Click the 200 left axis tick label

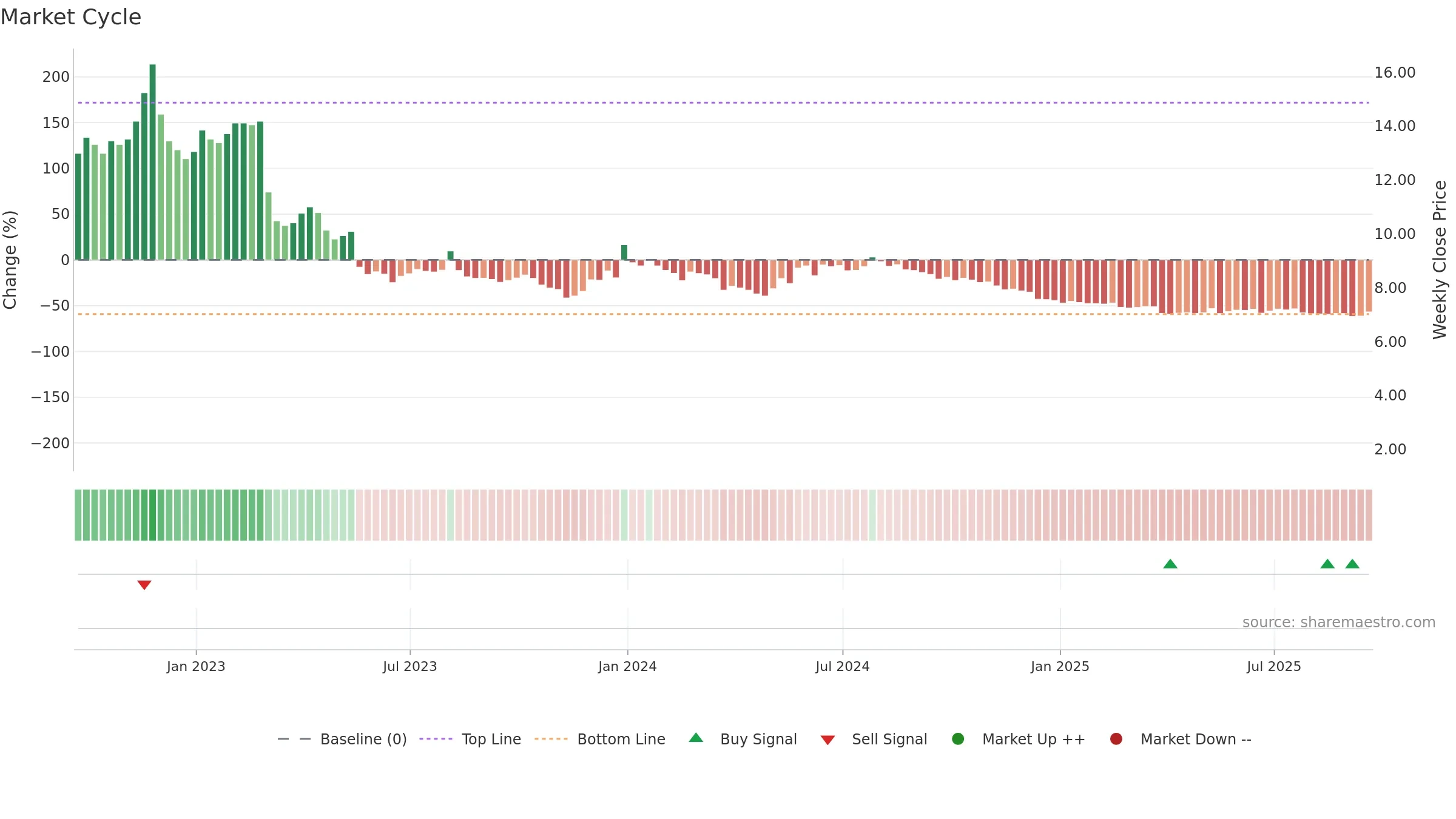[56, 77]
